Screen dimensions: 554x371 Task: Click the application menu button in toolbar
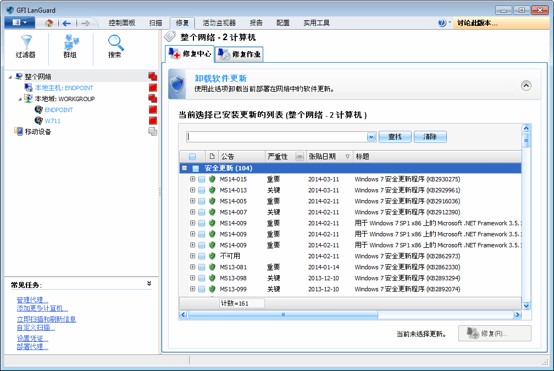[x=19, y=23]
